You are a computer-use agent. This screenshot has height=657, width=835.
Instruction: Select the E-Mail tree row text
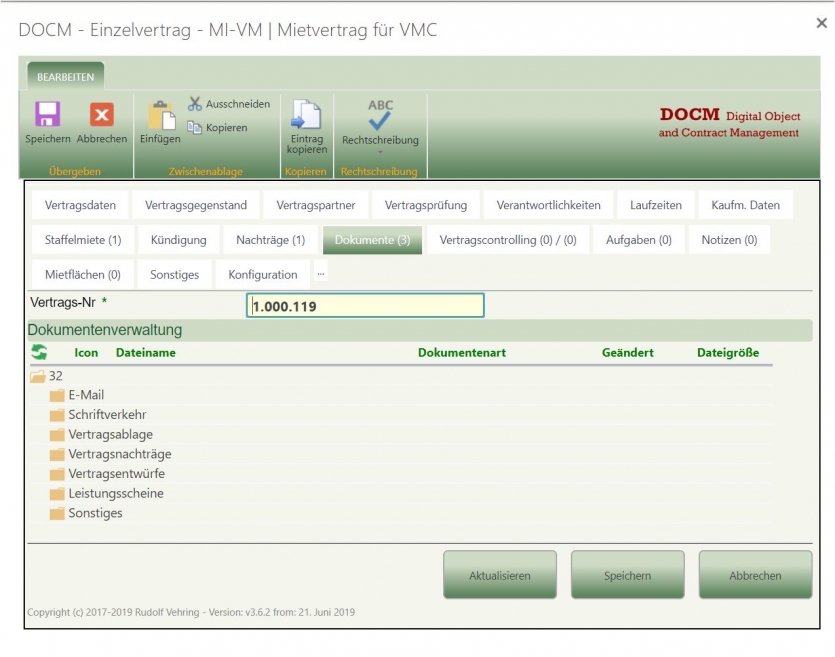tap(86, 395)
